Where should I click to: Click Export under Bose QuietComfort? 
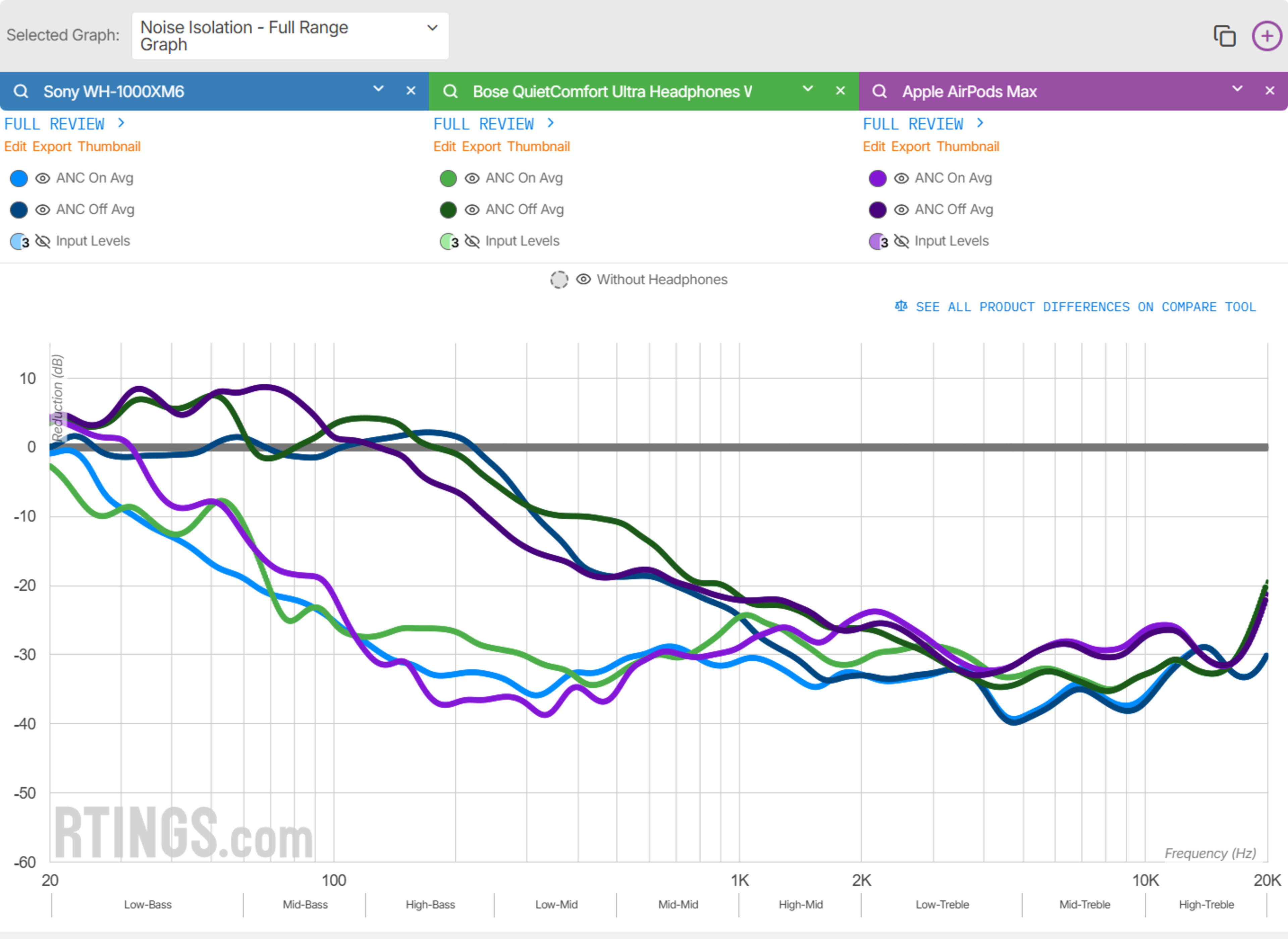(481, 147)
